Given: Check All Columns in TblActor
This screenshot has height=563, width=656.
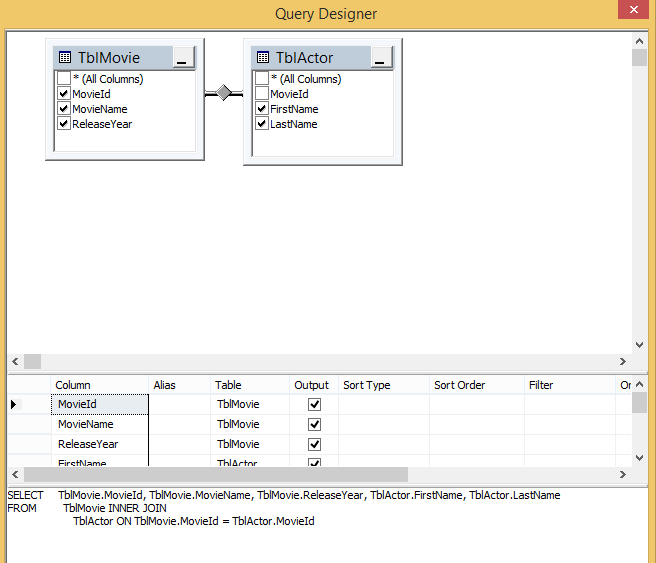Looking at the screenshot, I should (261, 78).
